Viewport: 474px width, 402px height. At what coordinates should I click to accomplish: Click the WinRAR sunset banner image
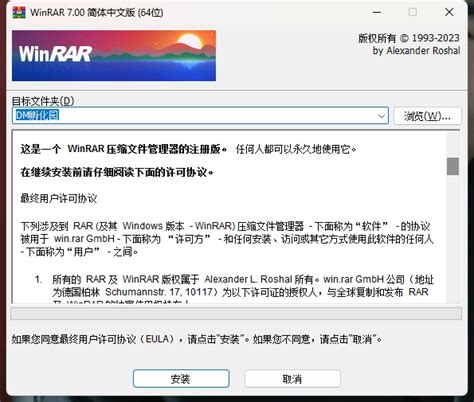114,55
